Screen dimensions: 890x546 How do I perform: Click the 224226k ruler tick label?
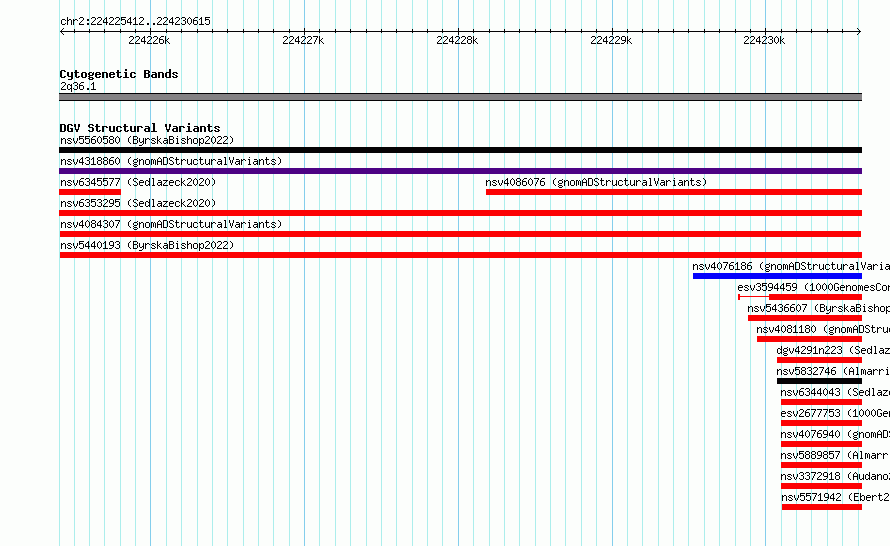[x=149, y=40]
